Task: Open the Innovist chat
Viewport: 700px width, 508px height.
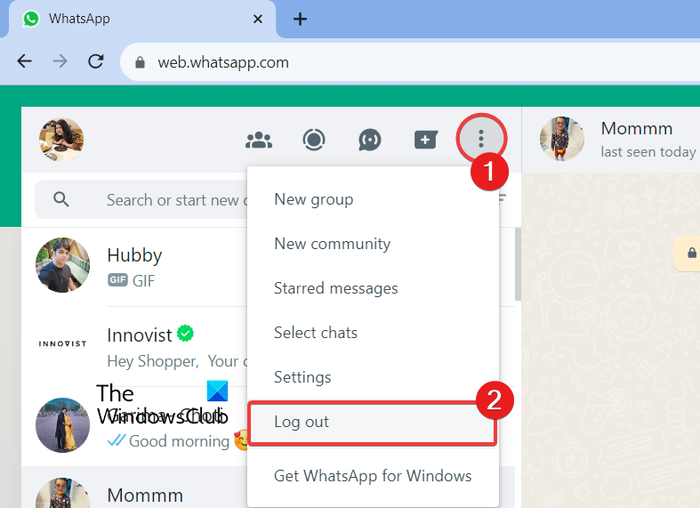Action: tap(134, 347)
